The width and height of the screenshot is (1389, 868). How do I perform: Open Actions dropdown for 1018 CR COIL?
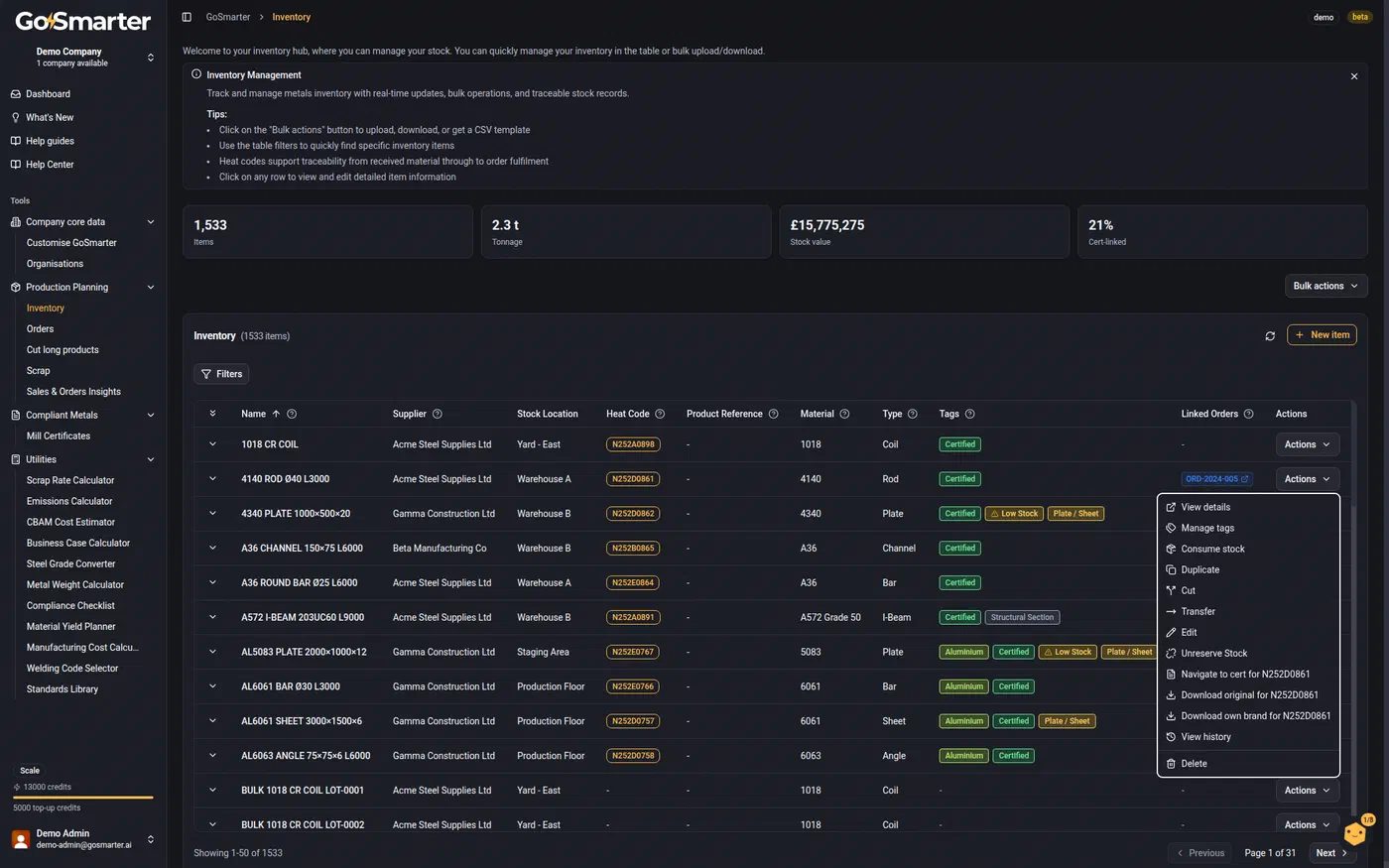click(x=1307, y=444)
